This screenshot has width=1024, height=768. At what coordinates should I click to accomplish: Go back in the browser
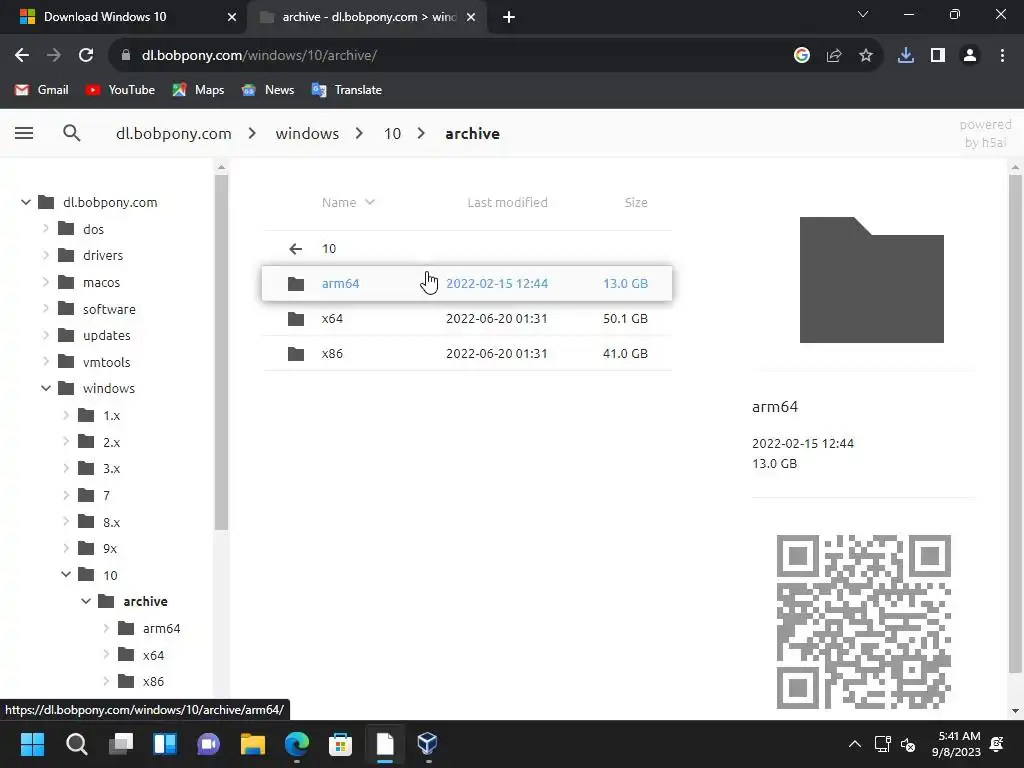[22, 56]
